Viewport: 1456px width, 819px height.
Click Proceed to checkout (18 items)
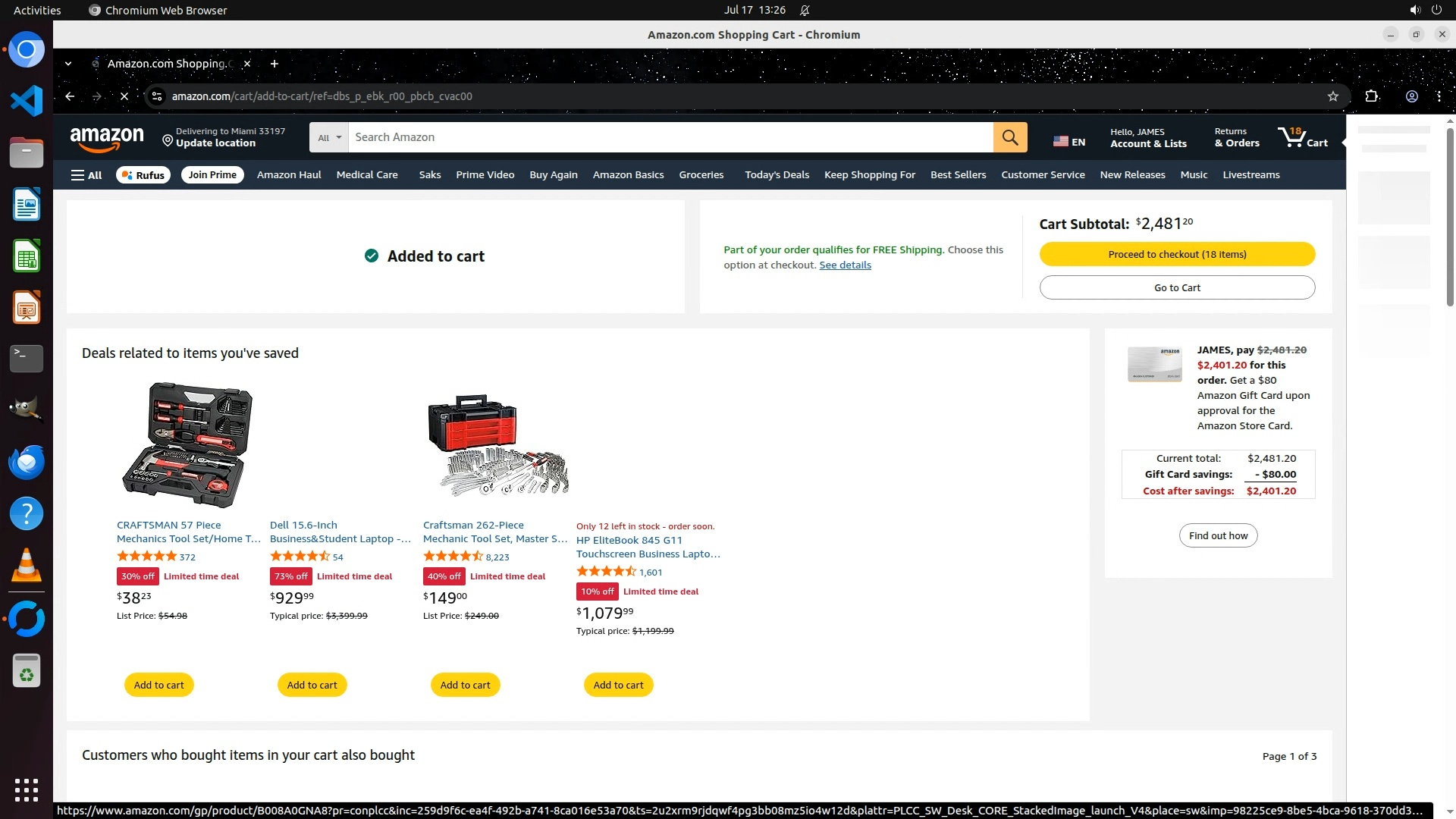[1177, 254]
